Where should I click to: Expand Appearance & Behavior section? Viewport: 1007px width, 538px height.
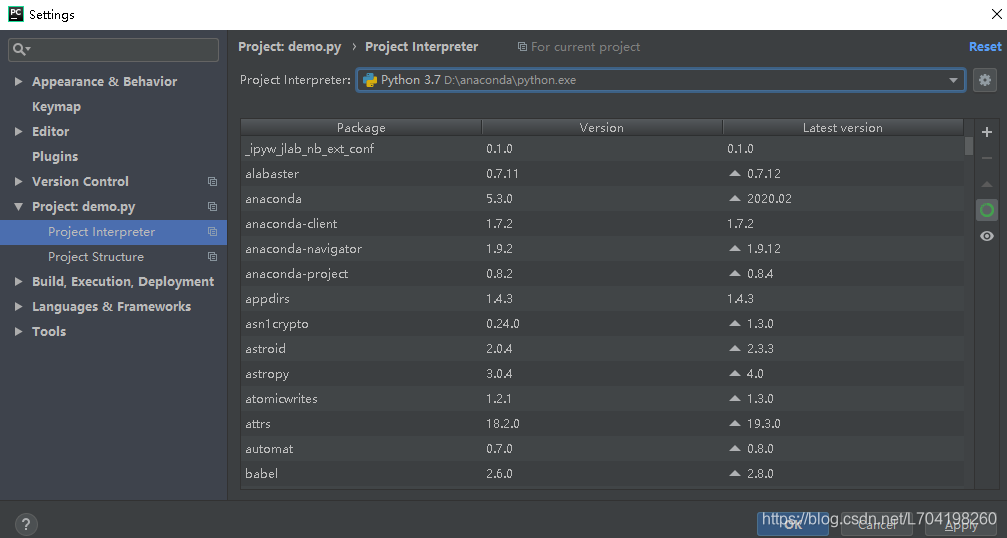click(19, 82)
